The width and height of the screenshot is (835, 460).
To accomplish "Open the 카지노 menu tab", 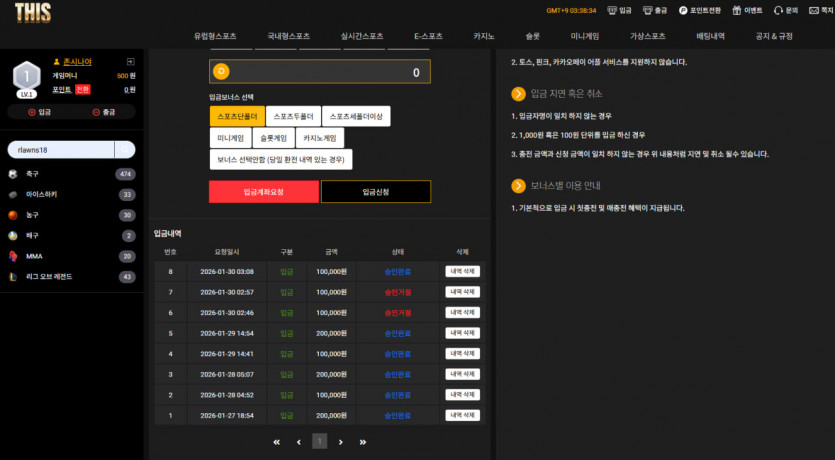I will [x=484, y=36].
